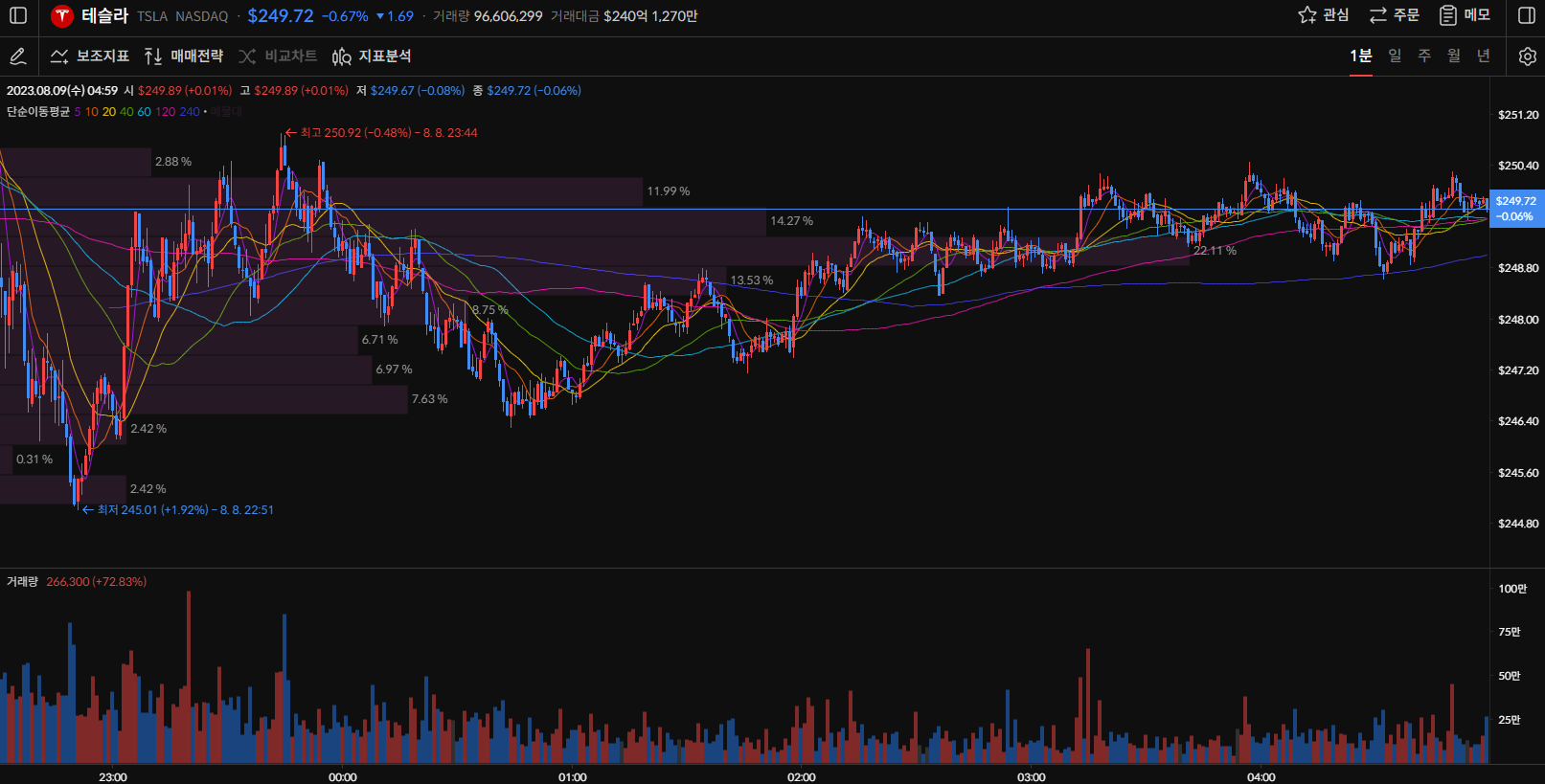Click the header price $249.72
The height and width of the screenshot is (784, 1545).
coord(281,15)
